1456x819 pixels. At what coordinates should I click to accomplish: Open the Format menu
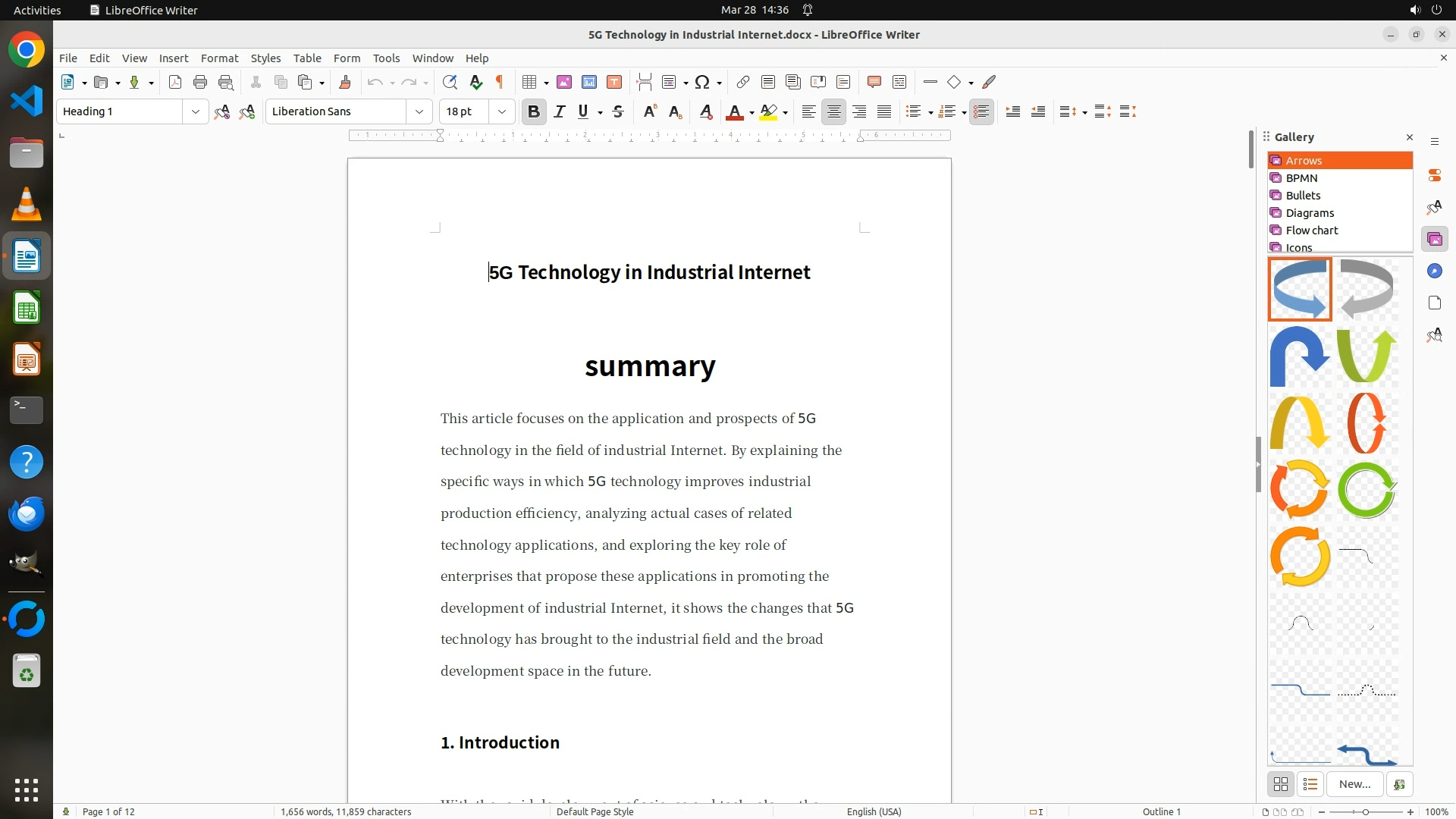219,58
